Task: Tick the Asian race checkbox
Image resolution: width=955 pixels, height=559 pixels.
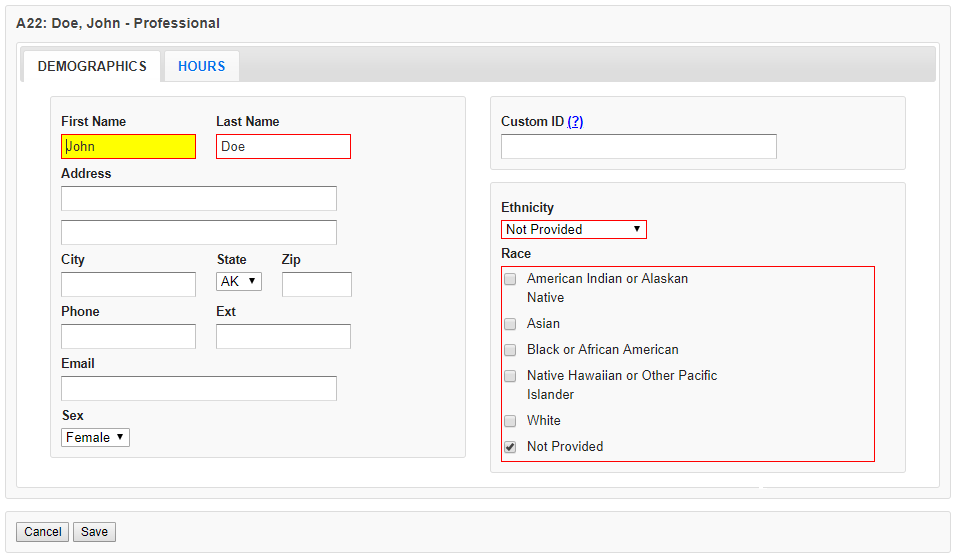Action: tap(510, 324)
